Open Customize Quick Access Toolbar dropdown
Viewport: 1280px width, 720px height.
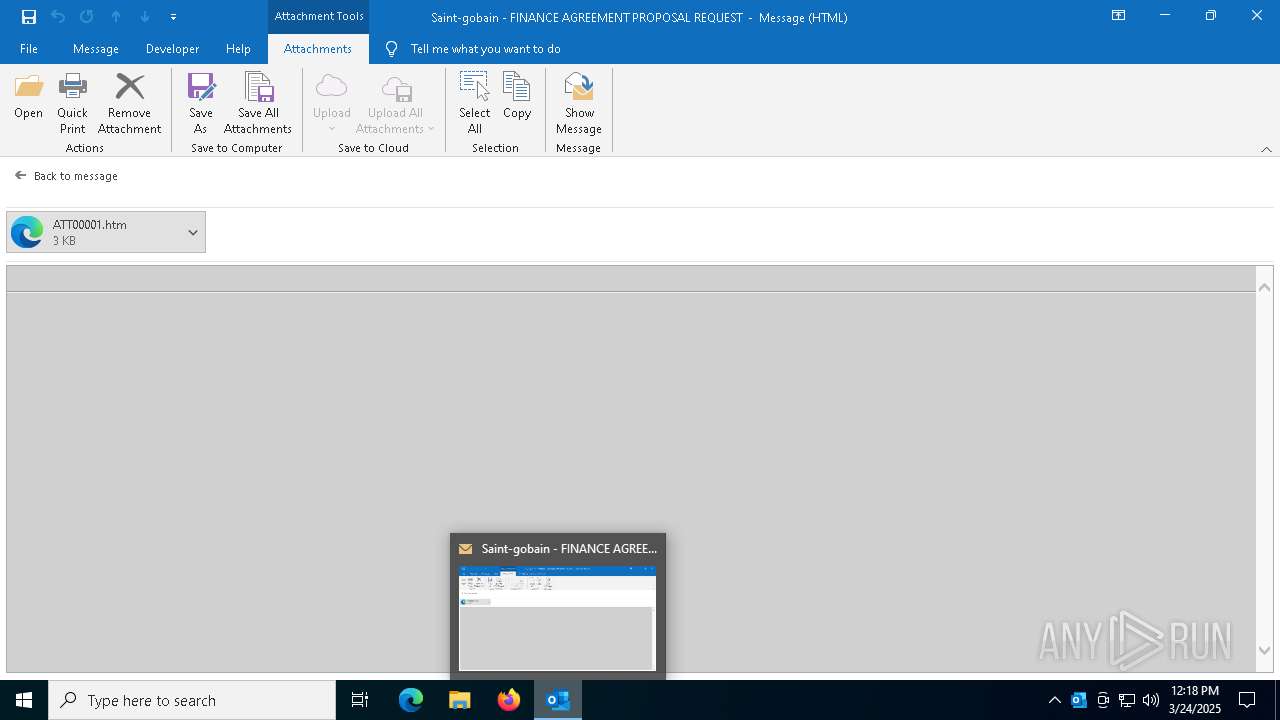coord(173,17)
